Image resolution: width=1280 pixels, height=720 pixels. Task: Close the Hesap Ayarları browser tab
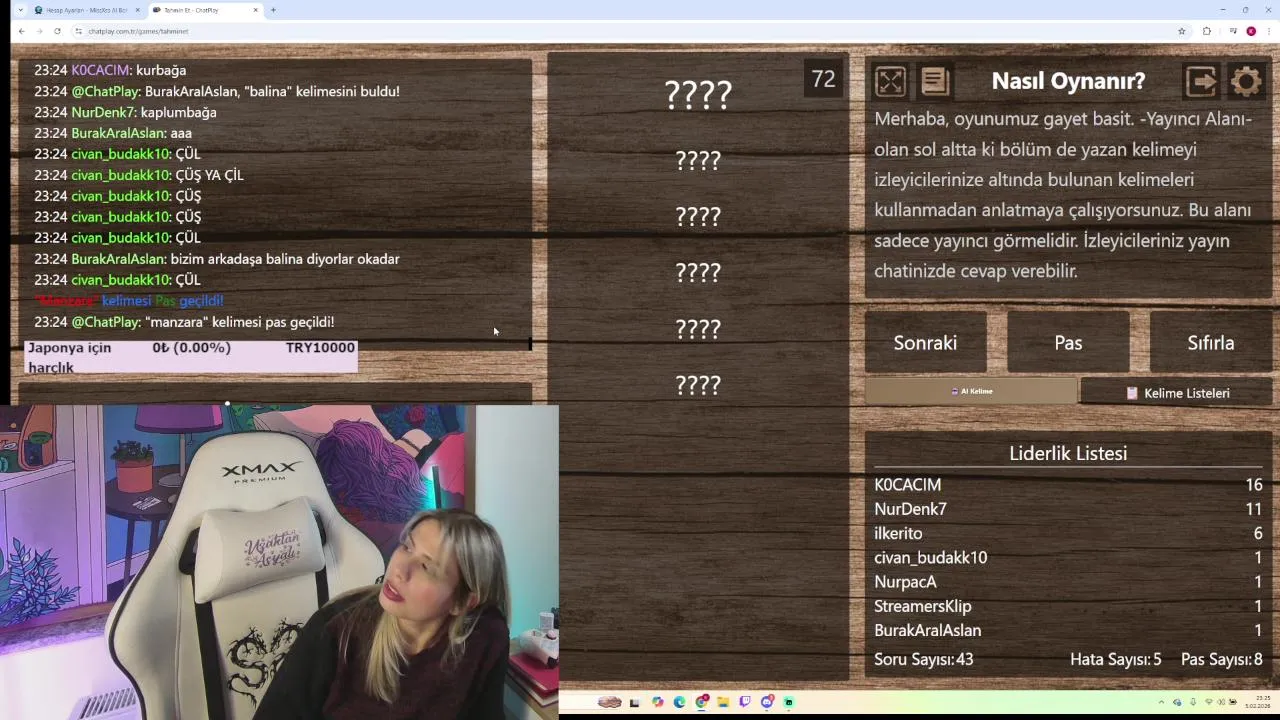[138, 10]
